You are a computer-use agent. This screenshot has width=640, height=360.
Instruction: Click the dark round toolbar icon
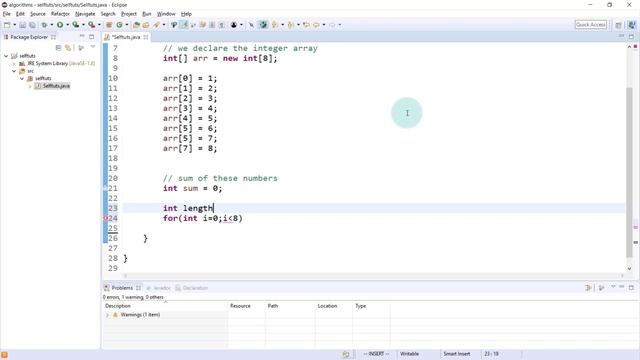point(234,25)
